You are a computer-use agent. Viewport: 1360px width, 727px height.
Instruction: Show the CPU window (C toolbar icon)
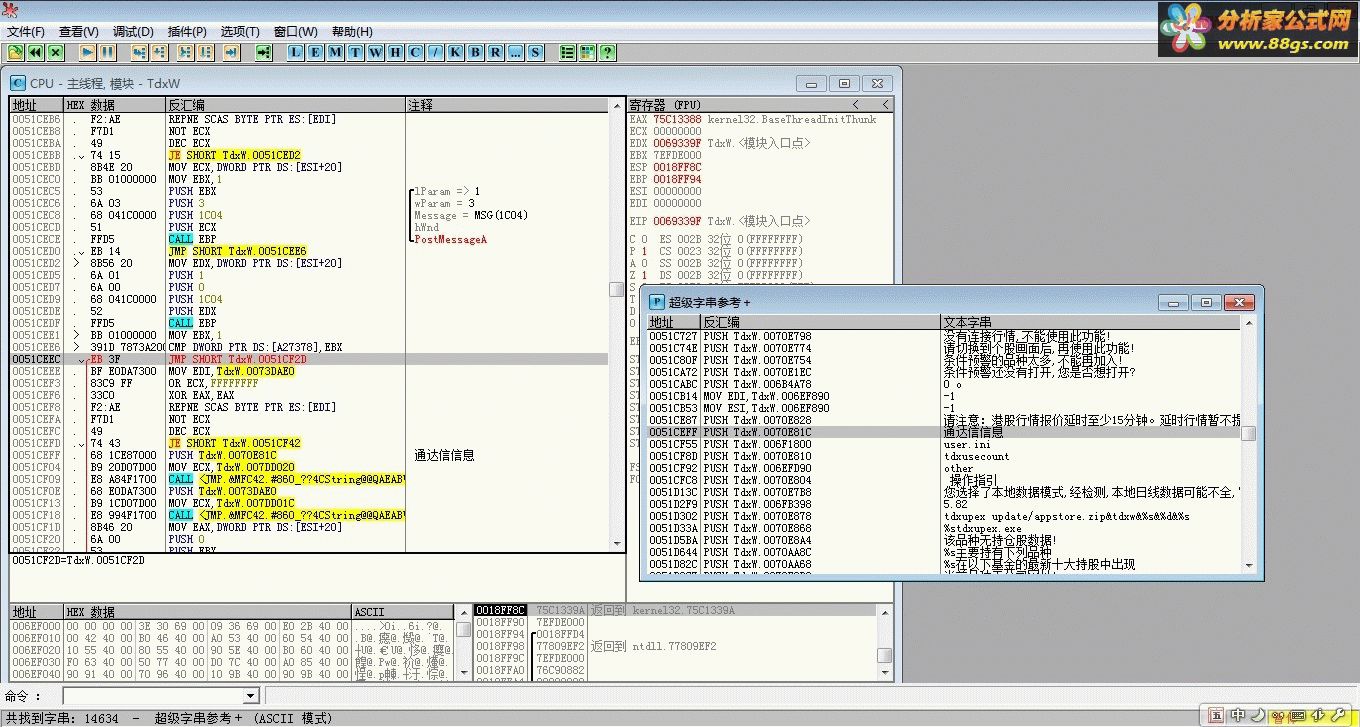(416, 52)
